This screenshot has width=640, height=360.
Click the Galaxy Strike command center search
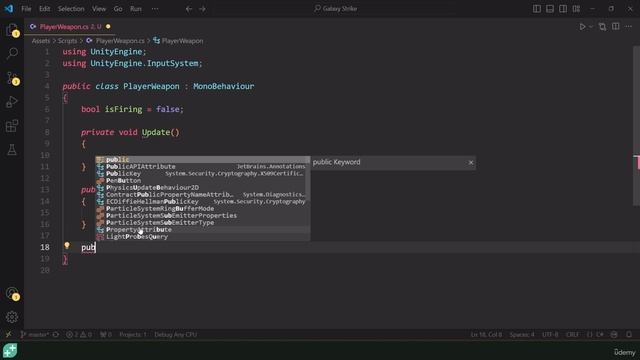(x=336, y=9)
